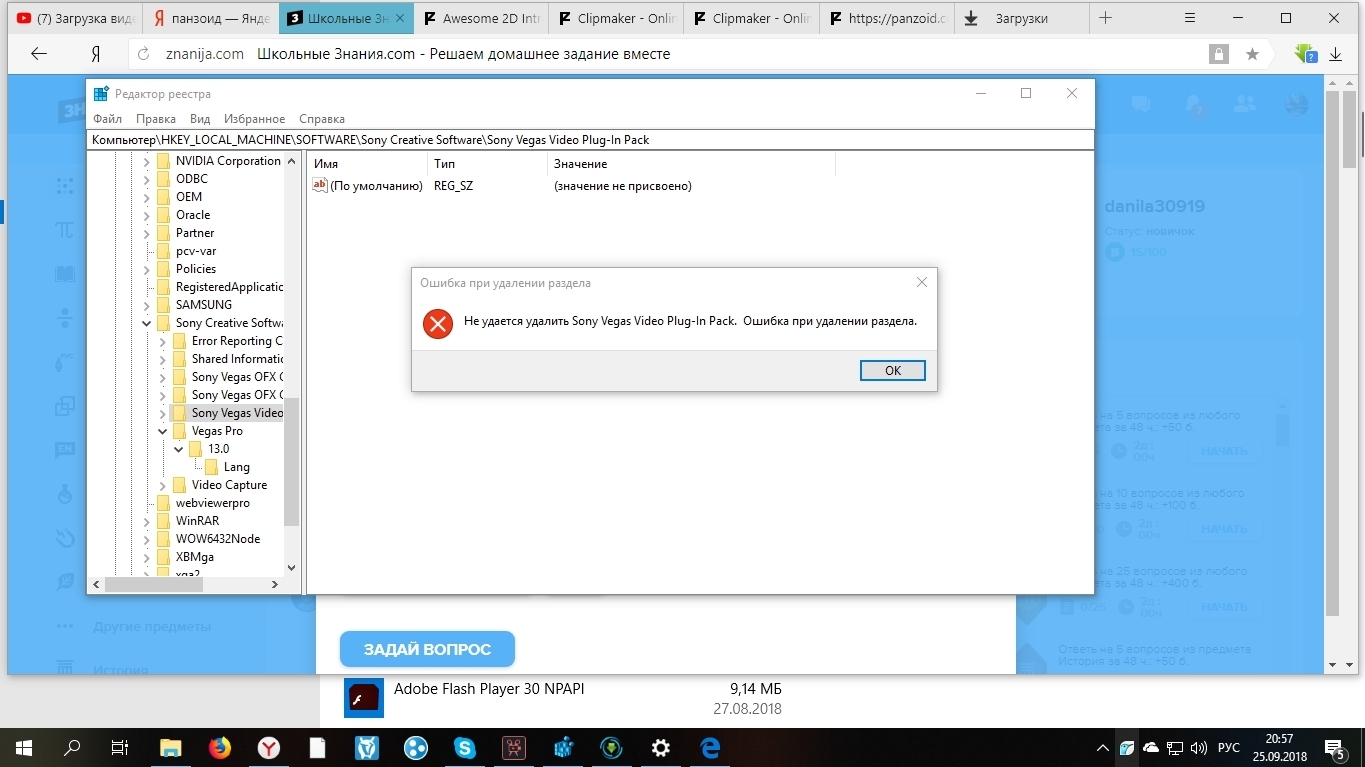
Task: Open the Файл menu in Registry Editor
Action: pos(107,119)
